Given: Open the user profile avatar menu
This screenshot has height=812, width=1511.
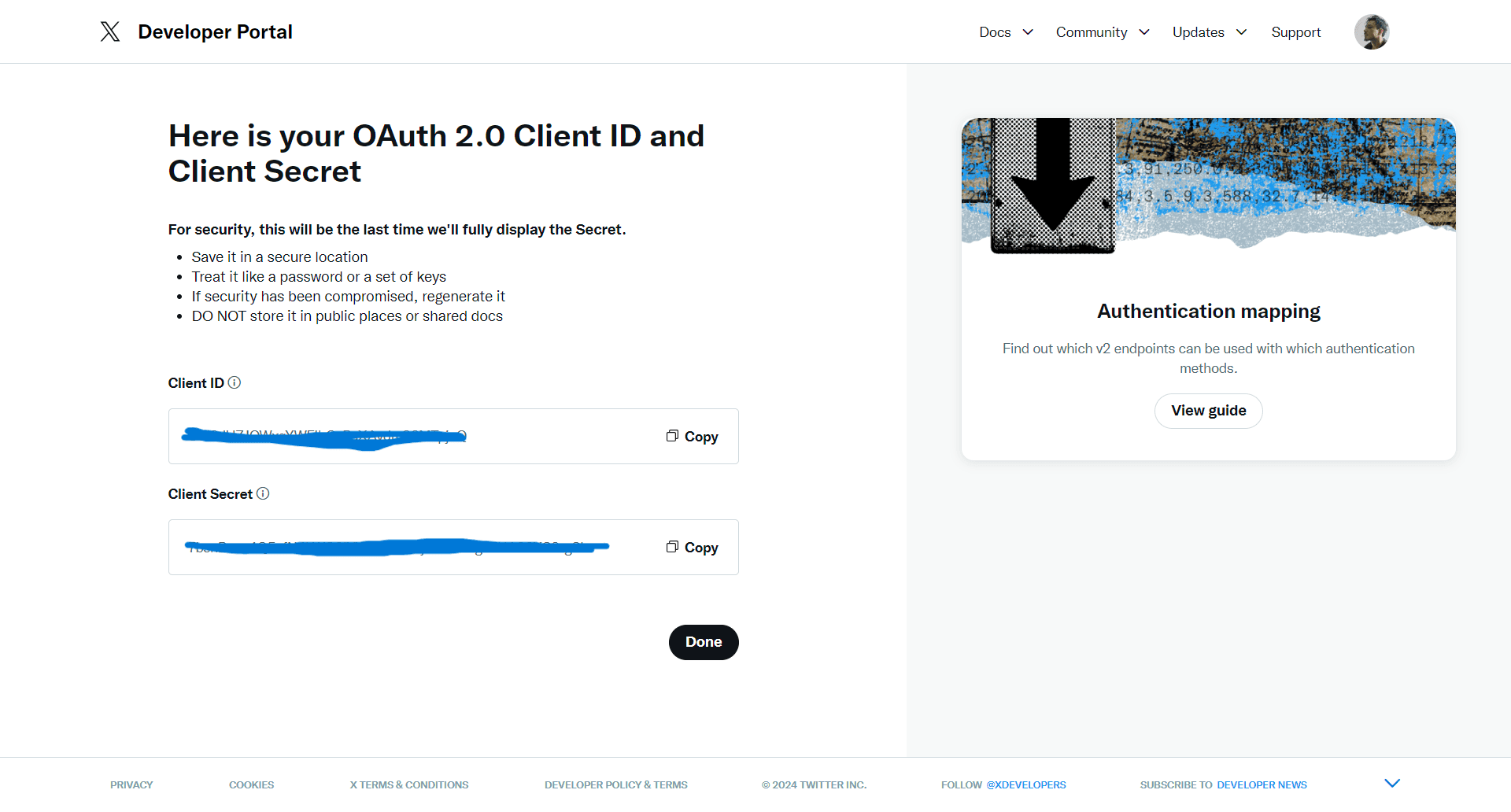Looking at the screenshot, I should click(1371, 32).
